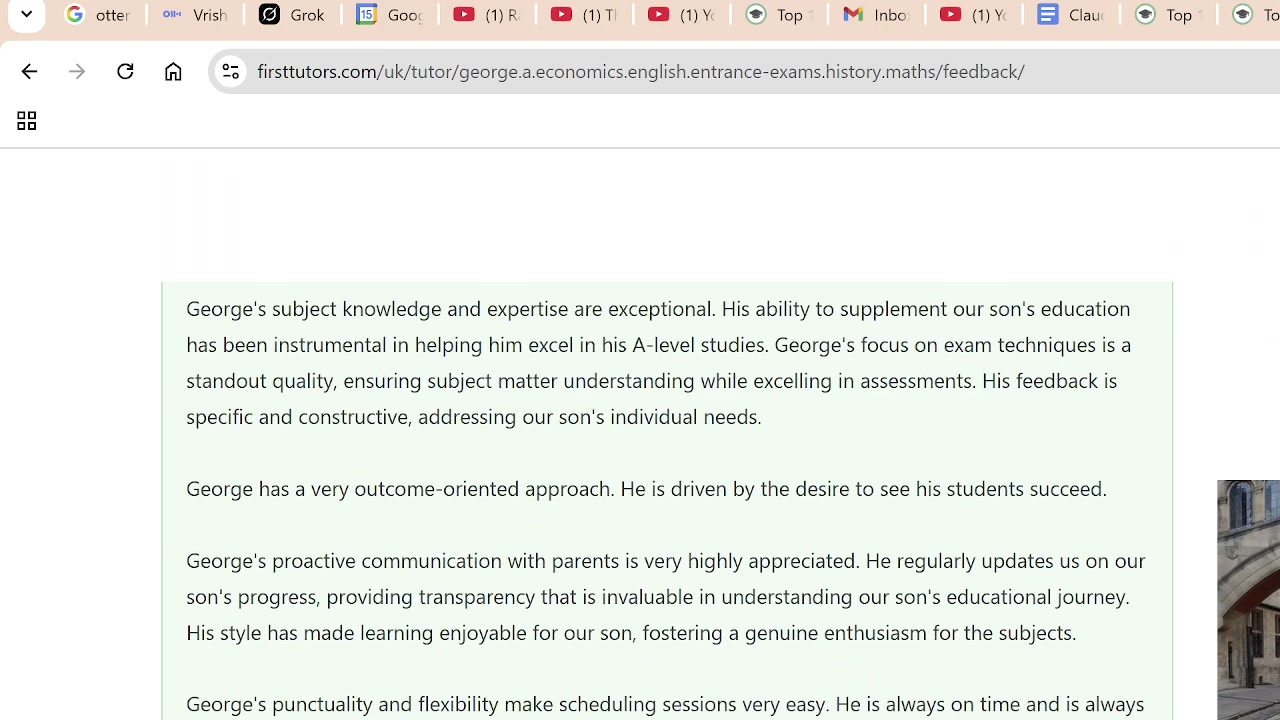
Task: Go to the browser Home page
Action: [173, 71]
